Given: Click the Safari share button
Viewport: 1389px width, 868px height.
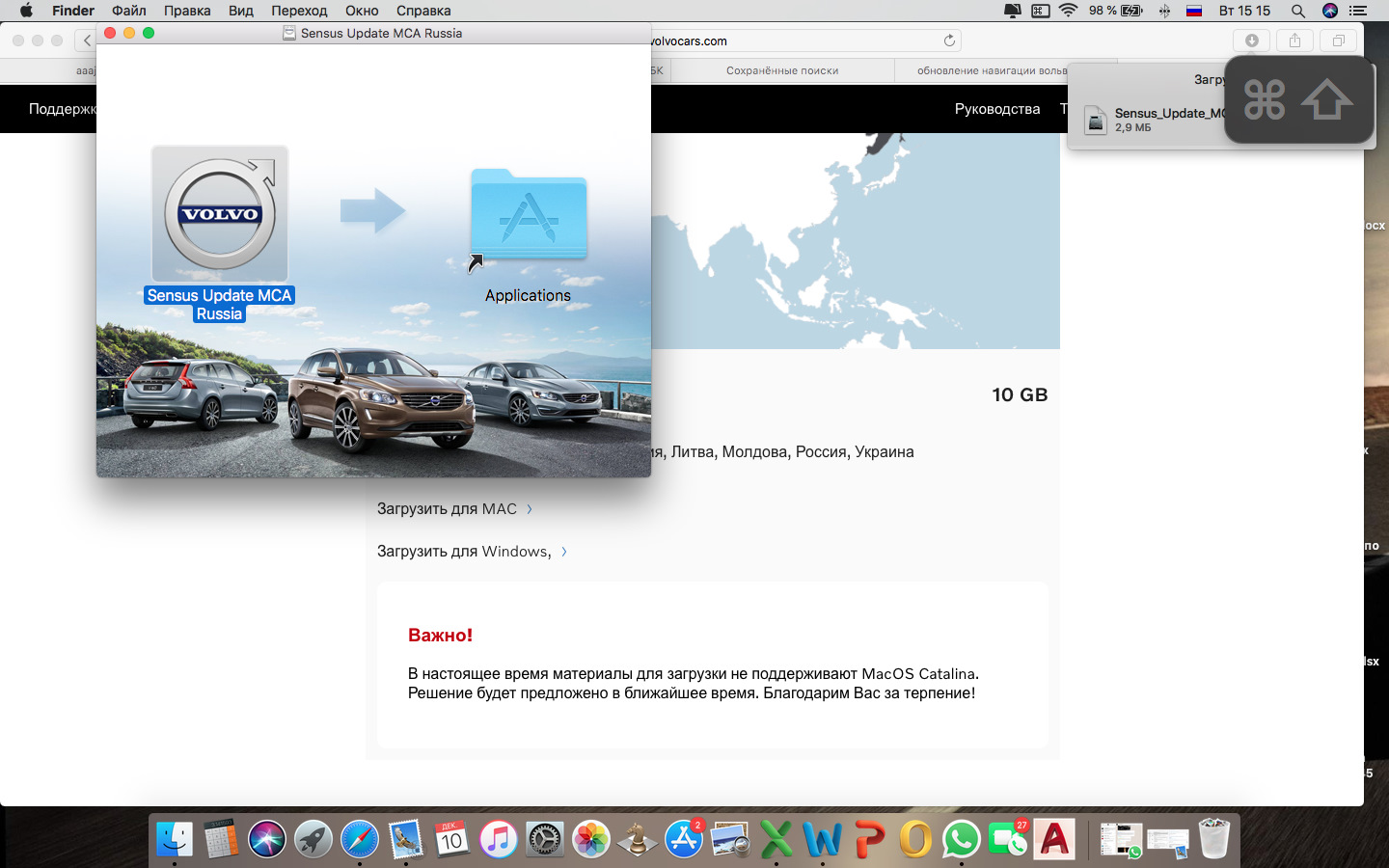Looking at the screenshot, I should [1295, 41].
